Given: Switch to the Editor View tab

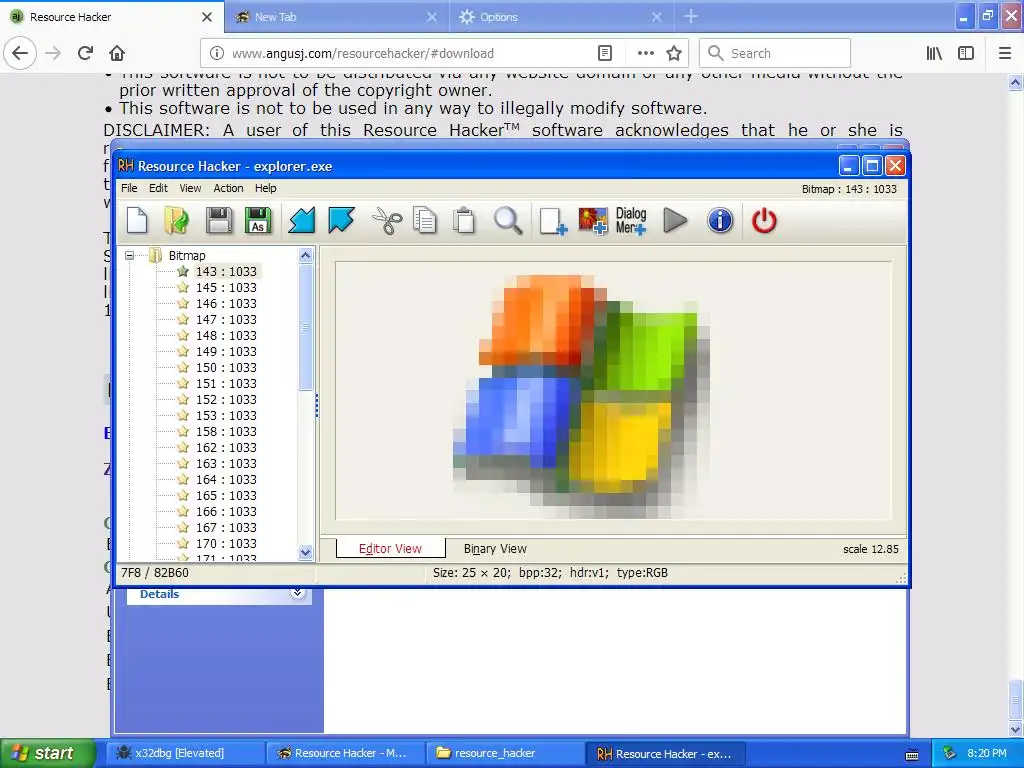Looking at the screenshot, I should [391, 549].
